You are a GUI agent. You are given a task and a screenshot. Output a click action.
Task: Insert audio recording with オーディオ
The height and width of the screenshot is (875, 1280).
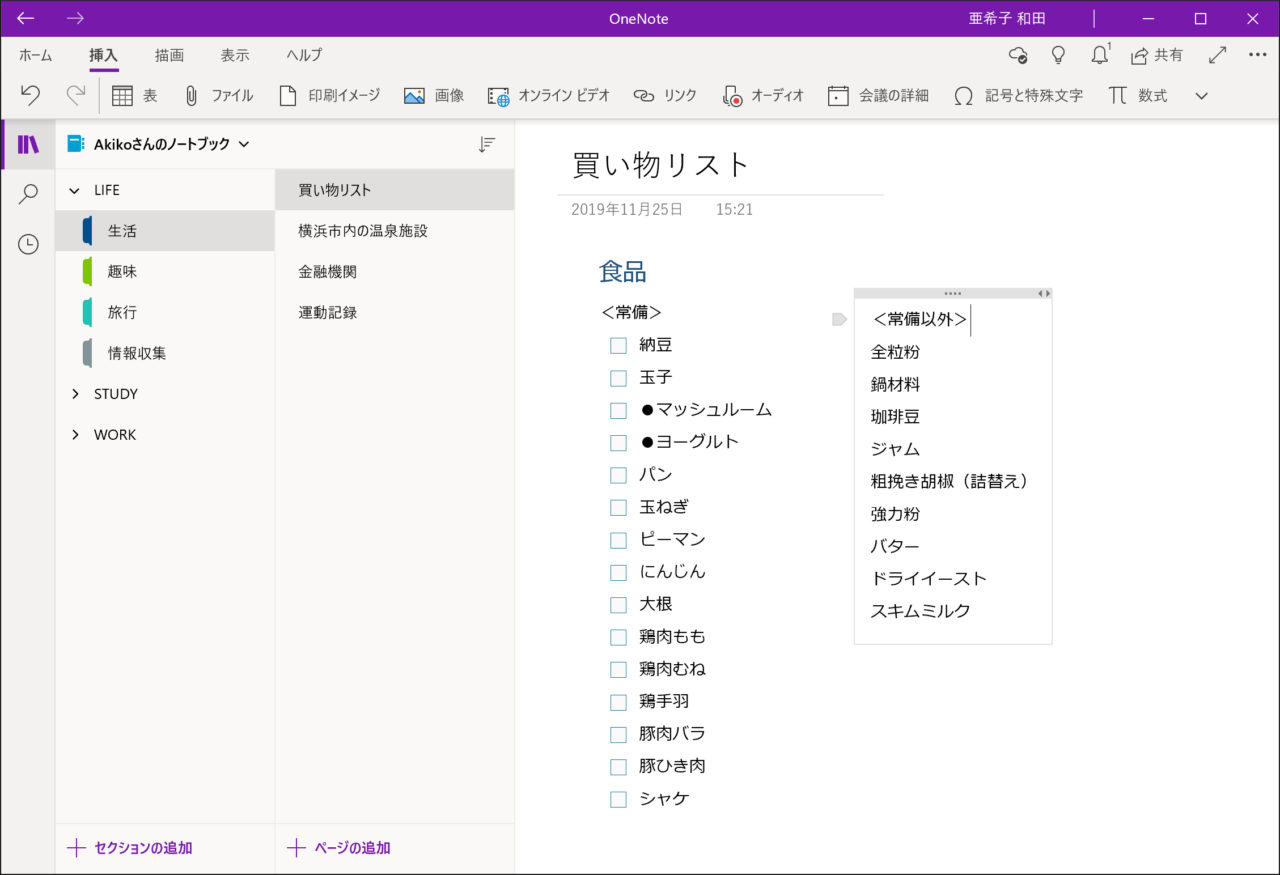tap(762, 96)
